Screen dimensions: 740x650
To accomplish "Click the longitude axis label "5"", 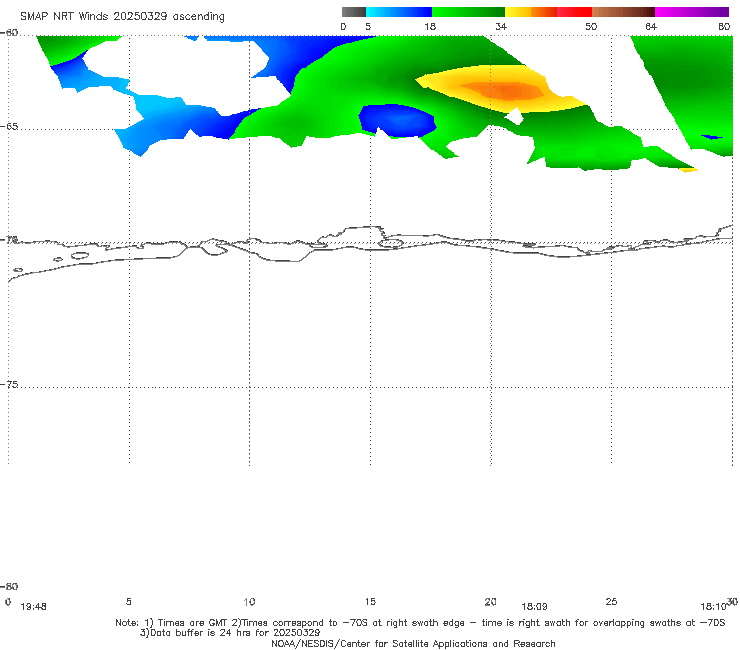I will coord(128,601).
